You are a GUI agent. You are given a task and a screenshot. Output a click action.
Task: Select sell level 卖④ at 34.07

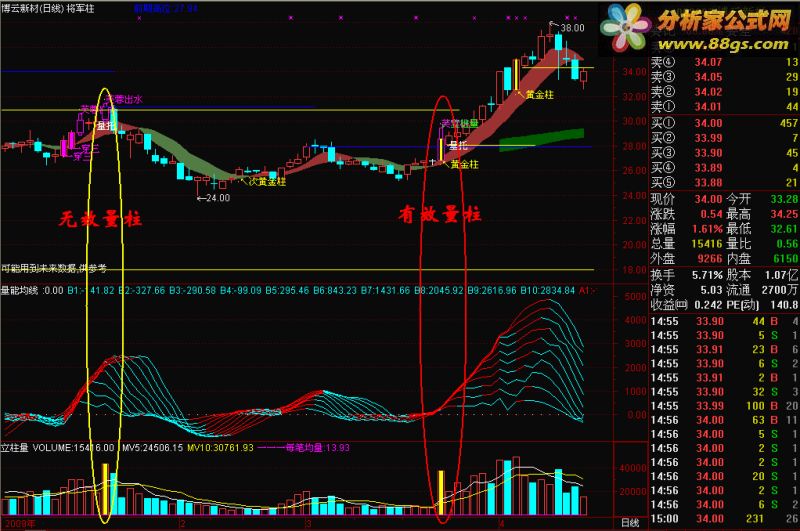[x=724, y=62]
